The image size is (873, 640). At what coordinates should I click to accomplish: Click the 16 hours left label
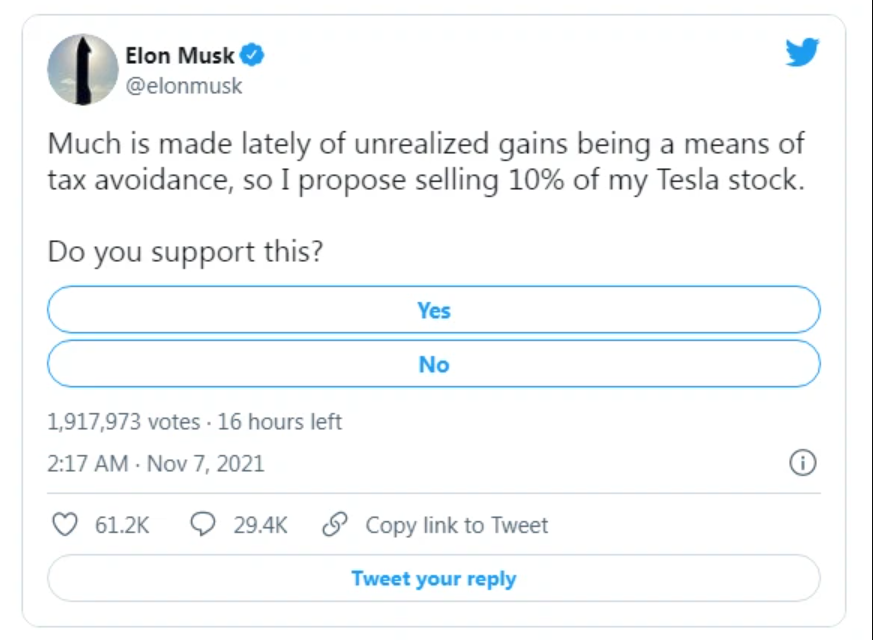[x=279, y=422]
